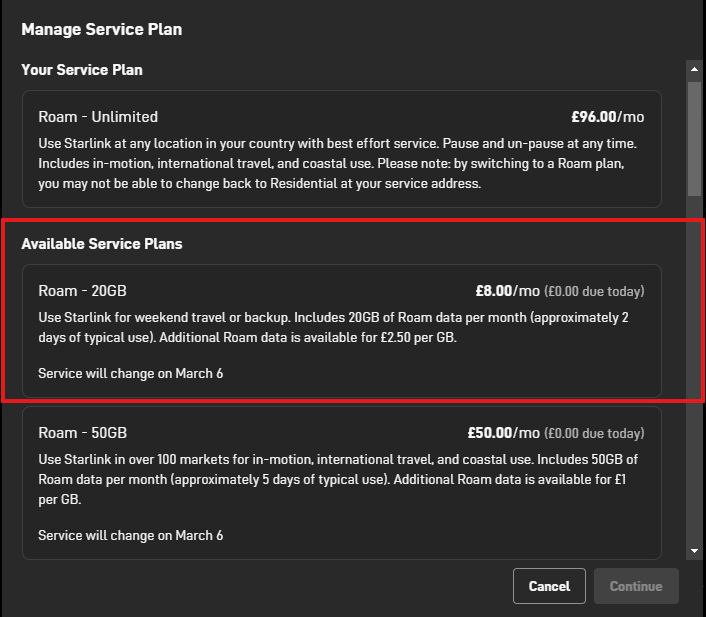Viewport: 706px width, 617px height.
Task: Click the Continue button
Action: pos(636,586)
